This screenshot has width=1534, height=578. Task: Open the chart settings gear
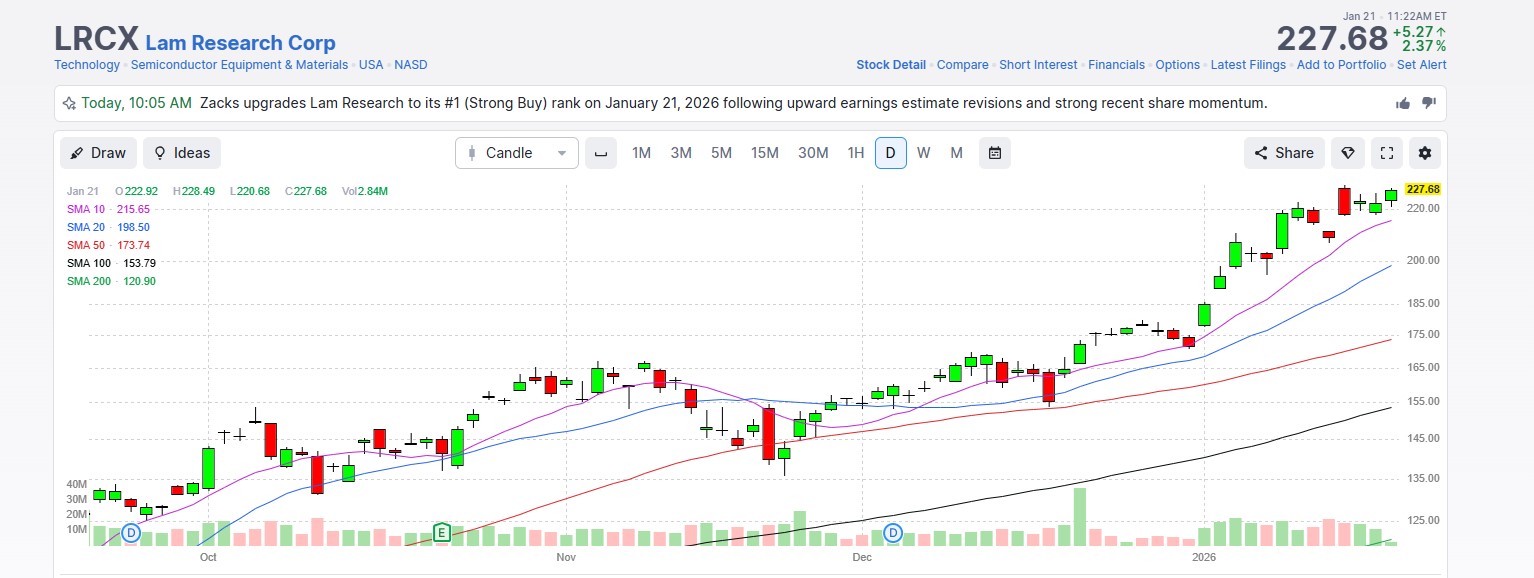pos(1425,153)
